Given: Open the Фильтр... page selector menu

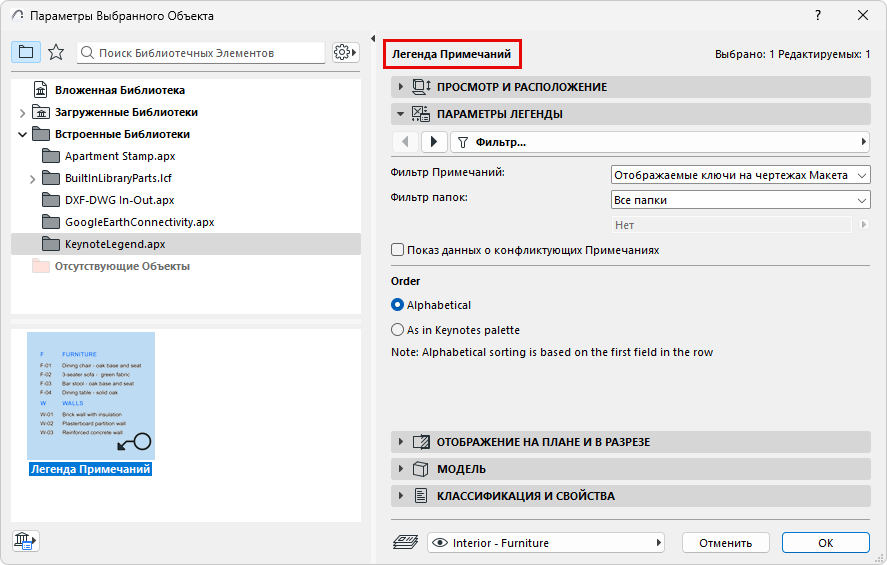Looking at the screenshot, I should [x=660, y=142].
